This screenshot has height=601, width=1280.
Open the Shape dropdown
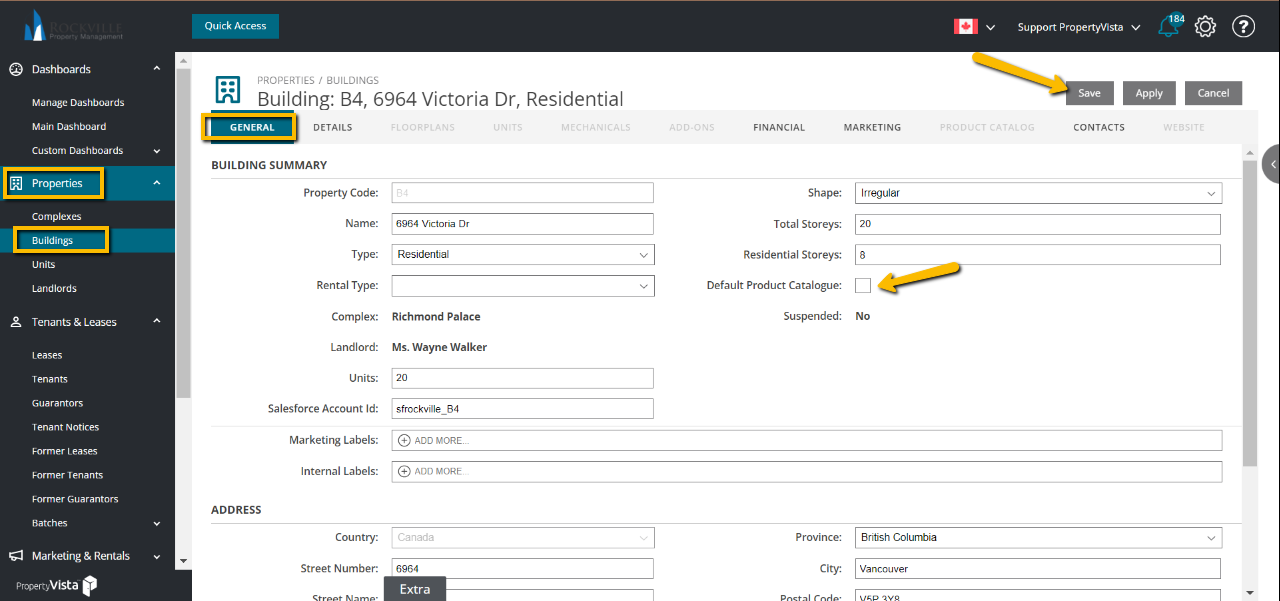(x=1038, y=193)
